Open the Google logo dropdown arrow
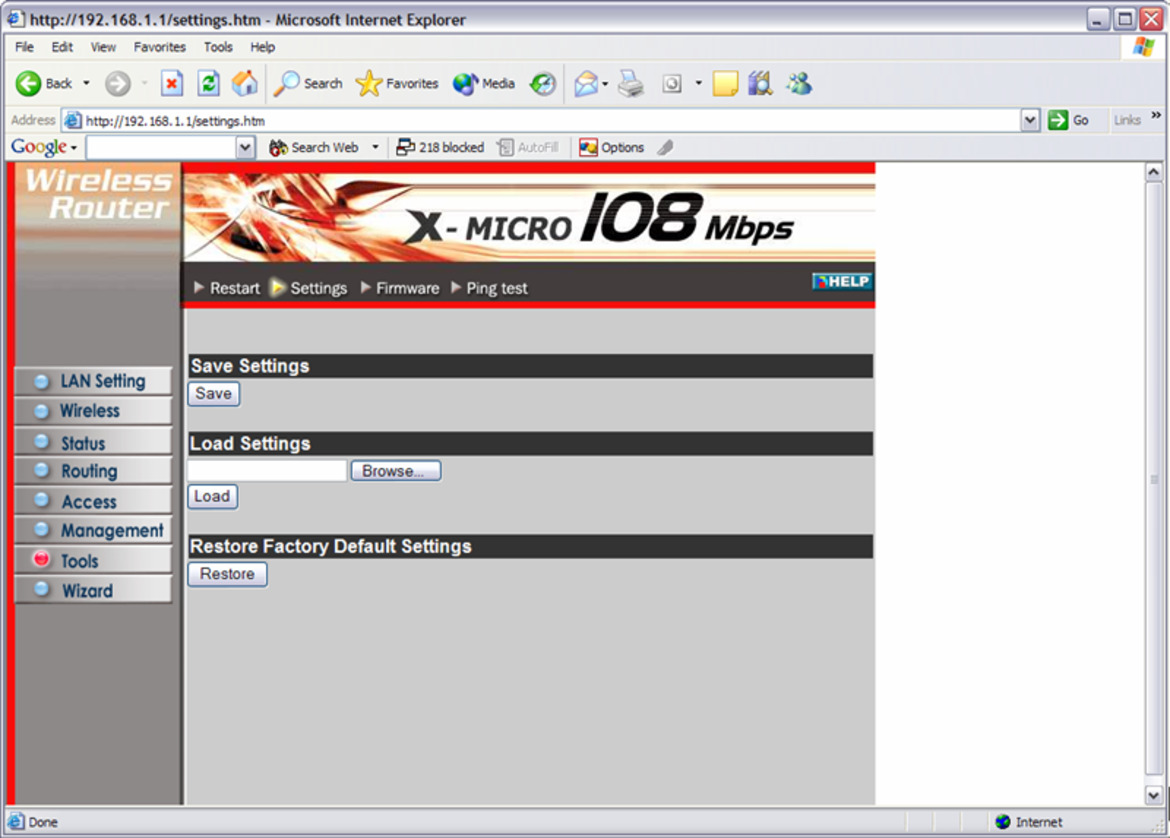The width and height of the screenshot is (1170, 838). pos(74,148)
